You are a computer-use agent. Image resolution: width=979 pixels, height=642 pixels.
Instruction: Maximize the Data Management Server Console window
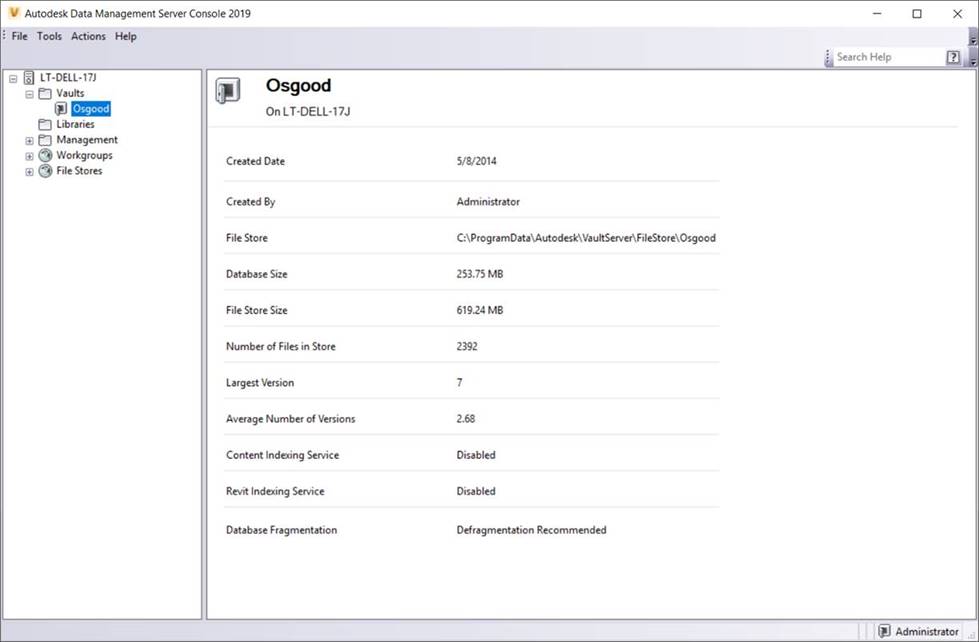click(x=917, y=14)
